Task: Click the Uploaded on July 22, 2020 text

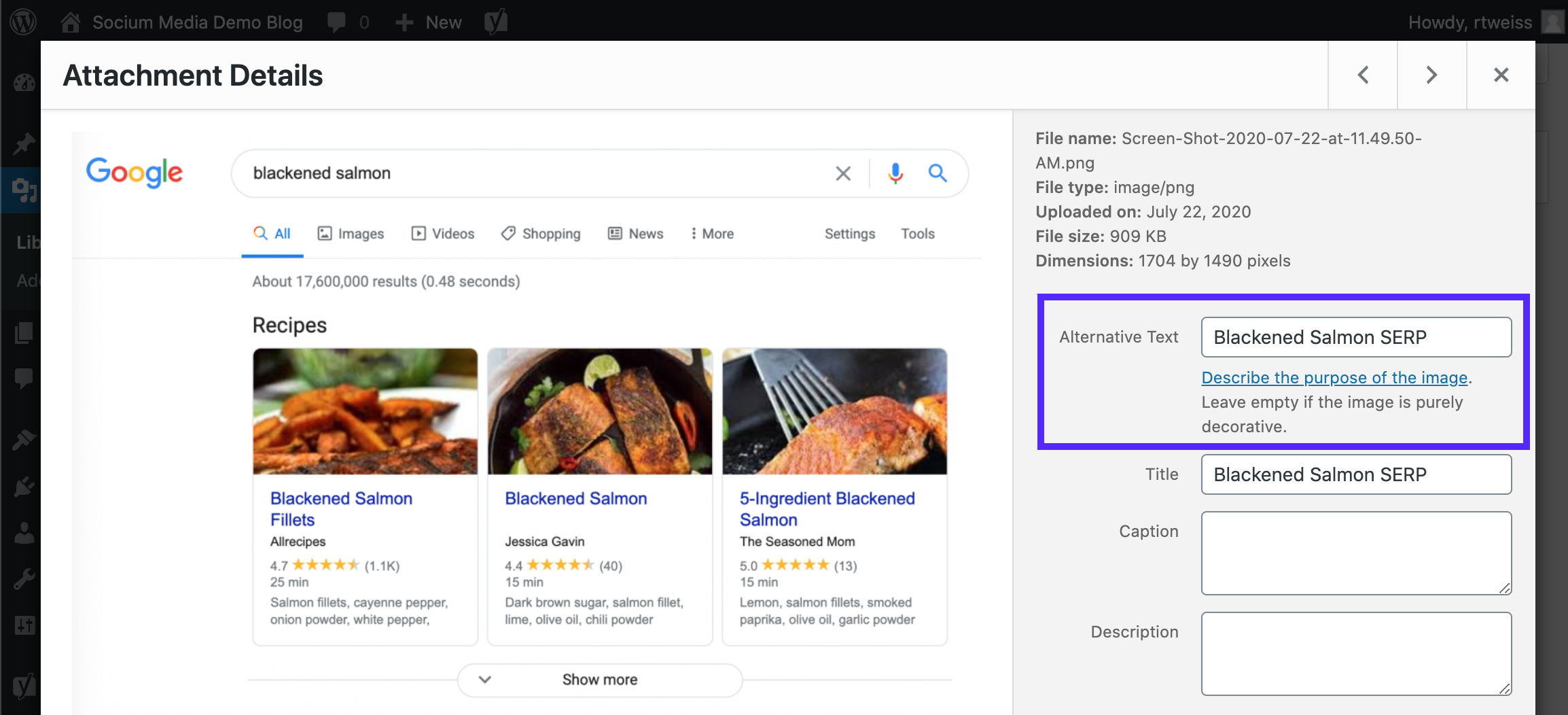Action: [x=1143, y=212]
